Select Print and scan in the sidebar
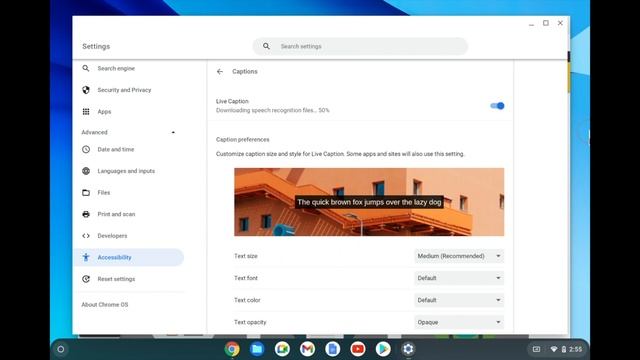 128,214
